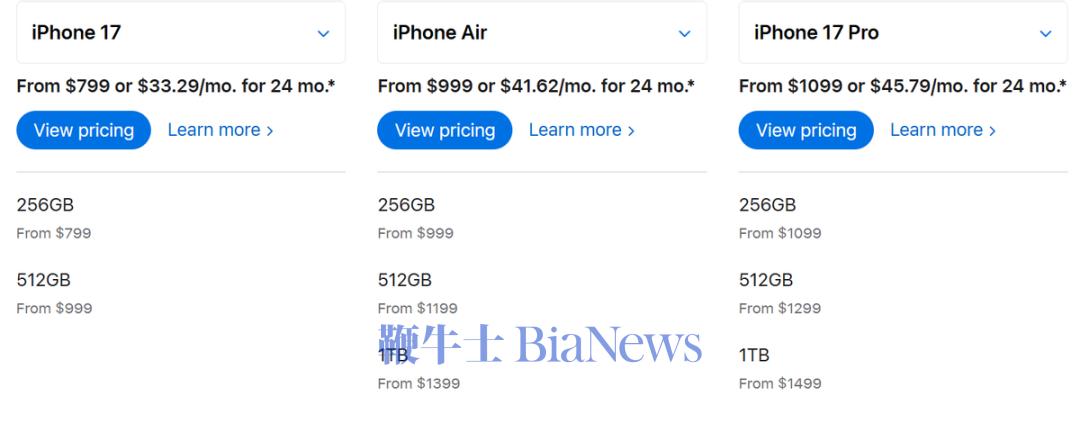The width and height of the screenshot is (1080, 432).
Task: Click the chevron arrow in iPhone 17 Pro selector
Action: (x=1046, y=33)
